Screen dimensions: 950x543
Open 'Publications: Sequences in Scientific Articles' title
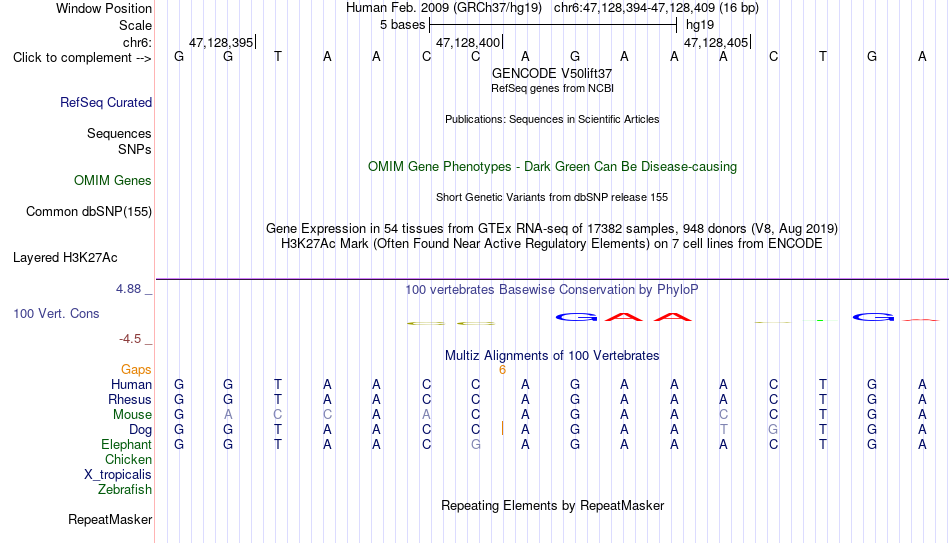point(552,119)
